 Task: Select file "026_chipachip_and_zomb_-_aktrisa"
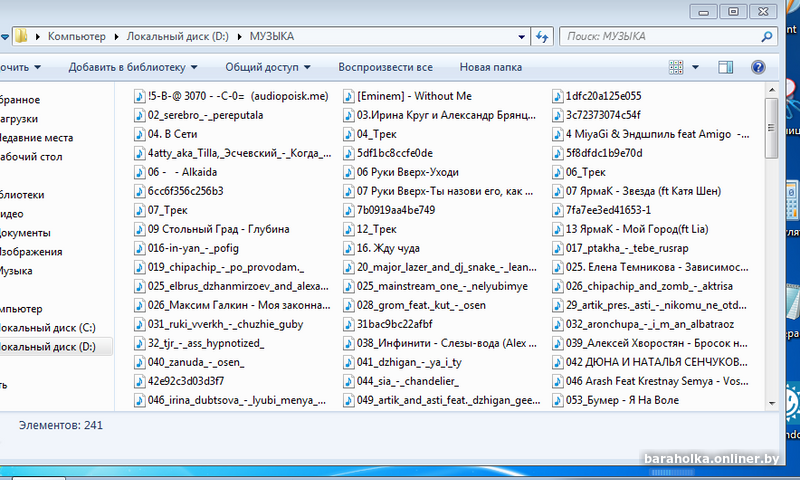tap(643, 287)
